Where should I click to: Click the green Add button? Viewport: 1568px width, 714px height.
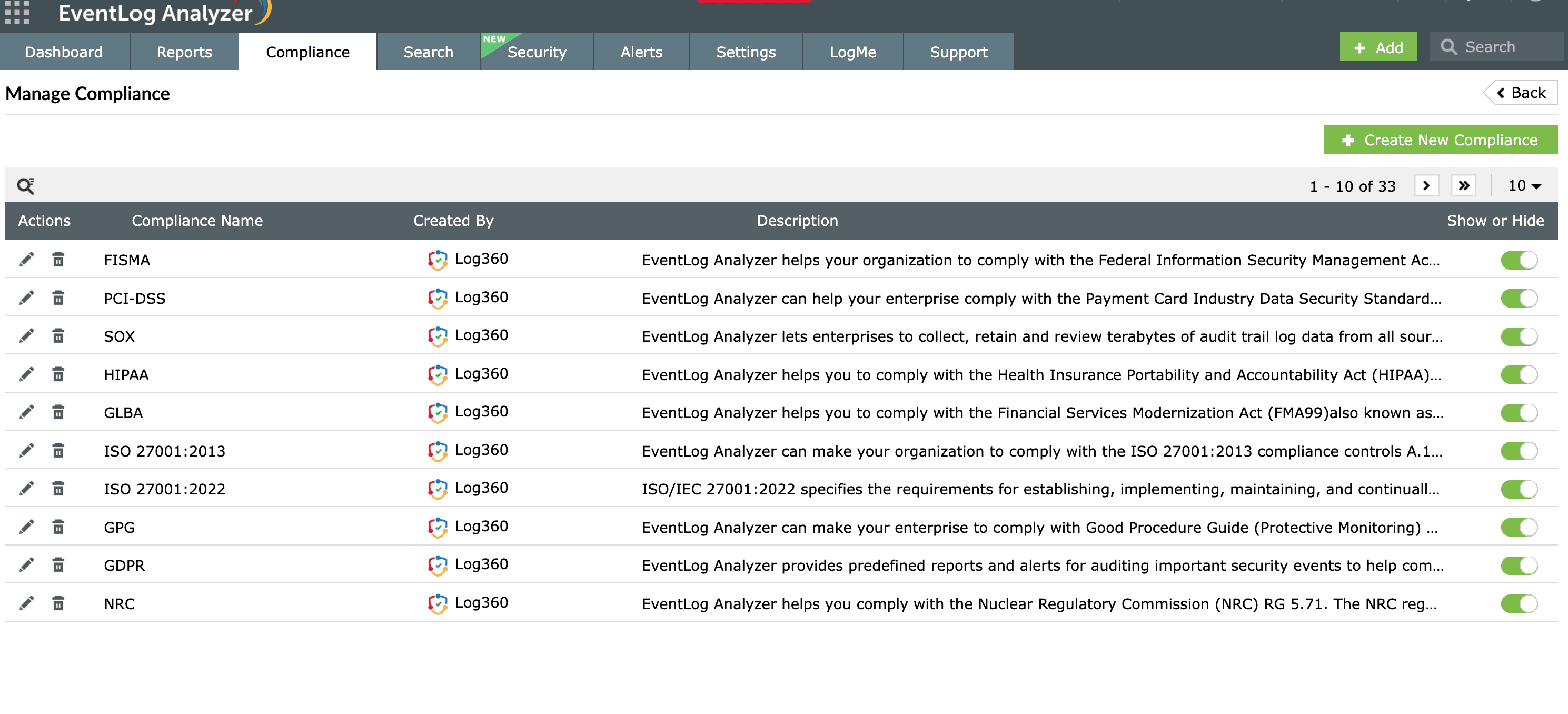coord(1378,47)
